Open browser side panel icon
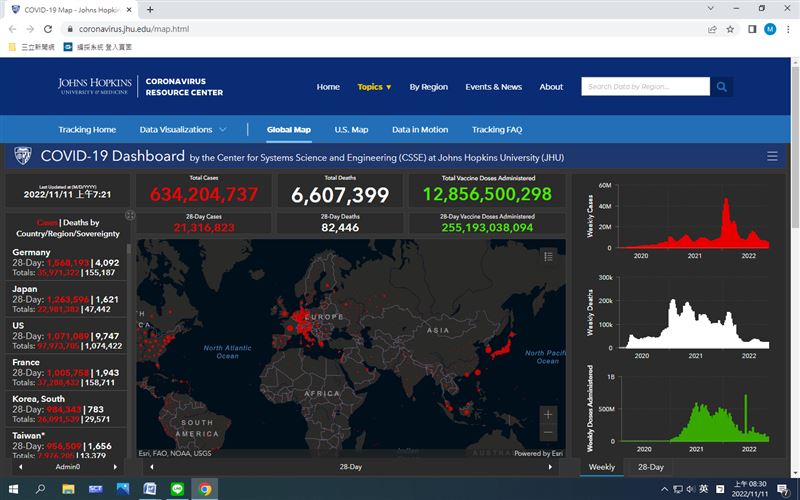This screenshot has height=500, width=800. (x=752, y=29)
